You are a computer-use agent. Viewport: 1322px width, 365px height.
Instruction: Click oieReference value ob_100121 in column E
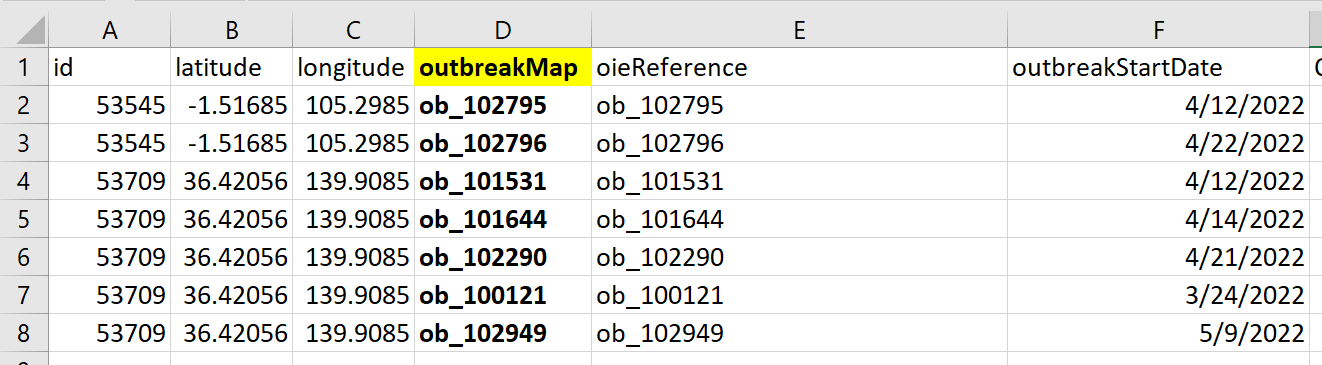tap(799, 295)
